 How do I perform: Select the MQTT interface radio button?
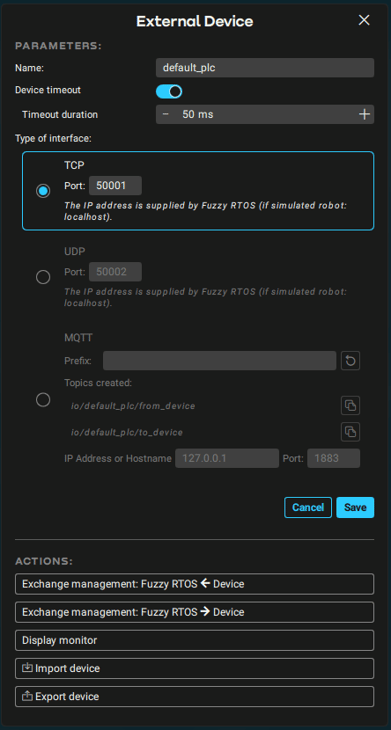(43, 400)
